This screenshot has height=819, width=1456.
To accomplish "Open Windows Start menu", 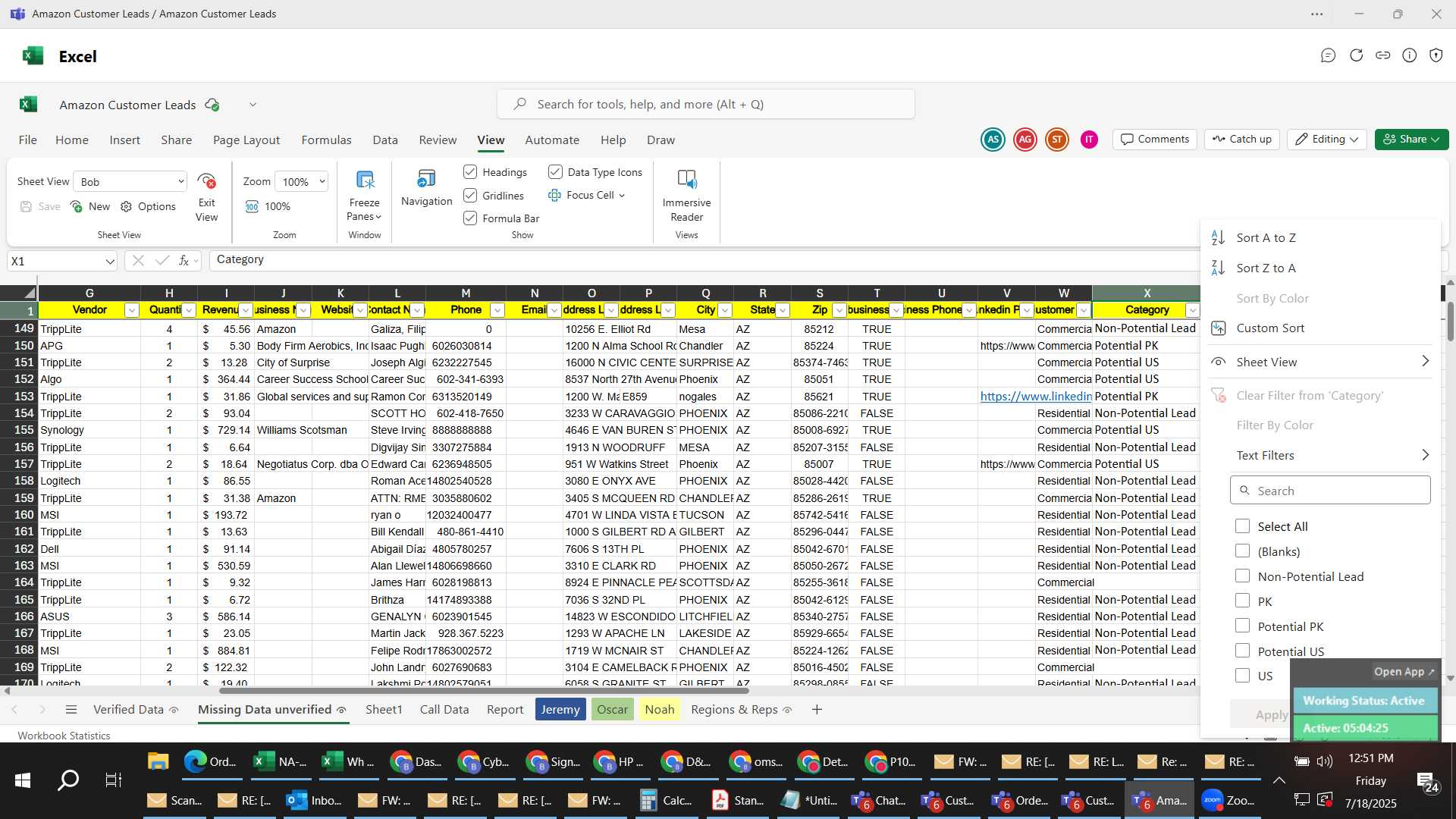I will (23, 780).
